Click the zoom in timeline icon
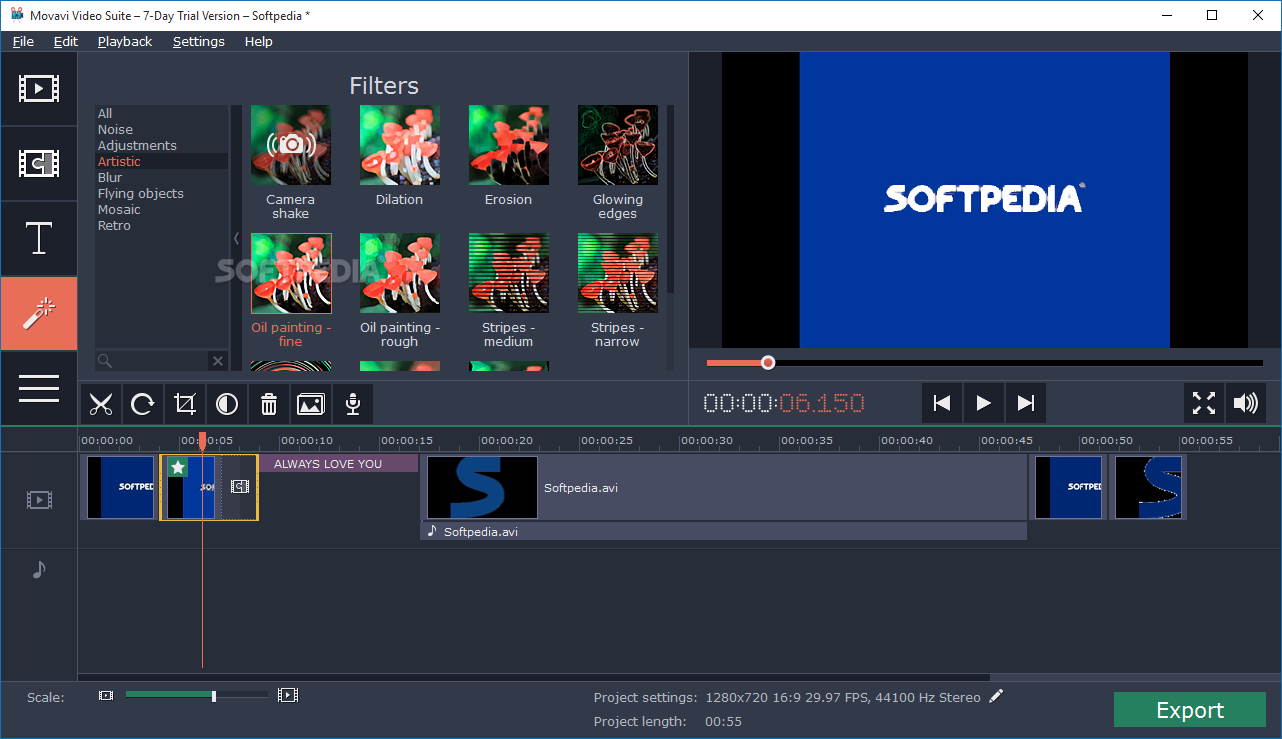Screen dimensions: 1282x739 (288, 695)
